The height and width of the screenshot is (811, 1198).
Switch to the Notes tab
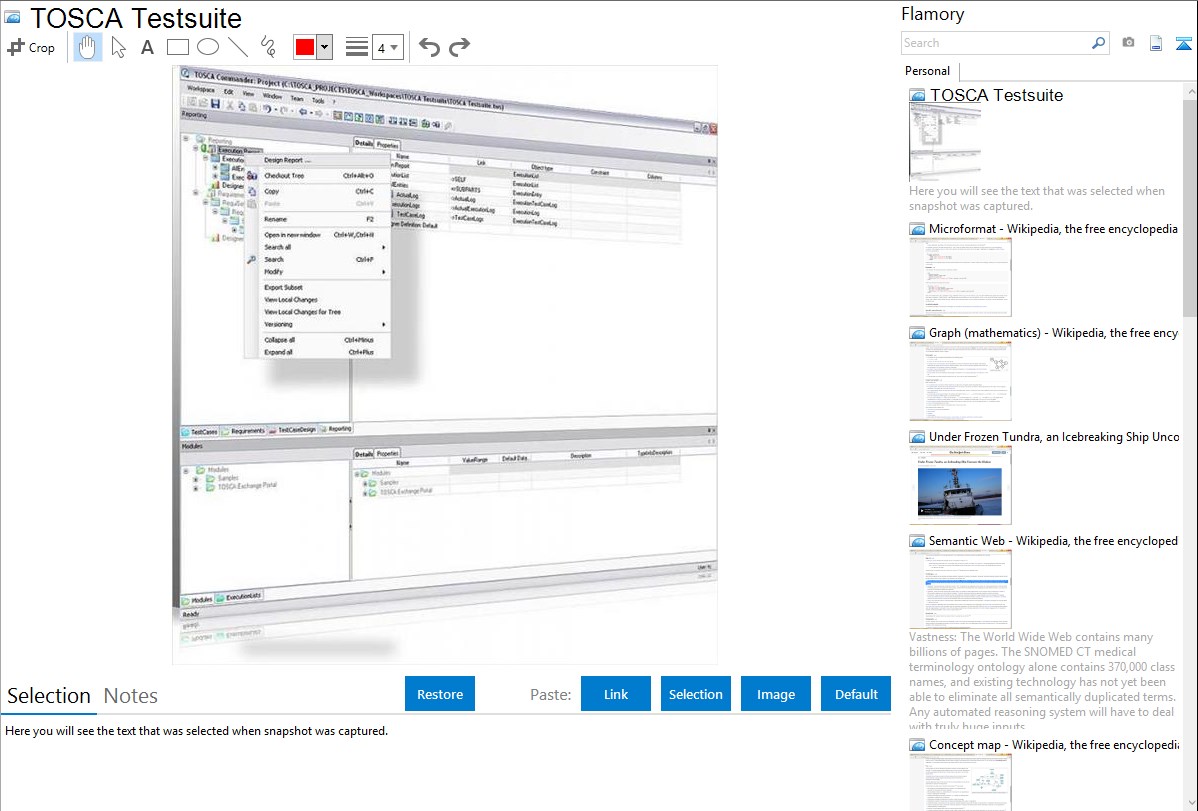coord(131,696)
